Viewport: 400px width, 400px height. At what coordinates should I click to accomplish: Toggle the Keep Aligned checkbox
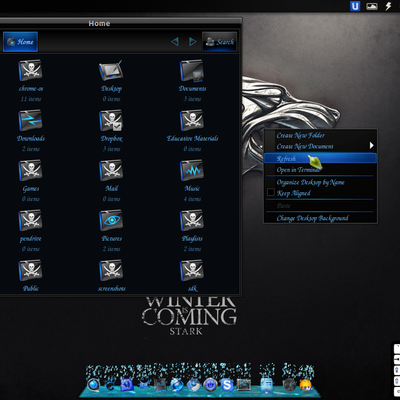pyautogui.click(x=271, y=192)
